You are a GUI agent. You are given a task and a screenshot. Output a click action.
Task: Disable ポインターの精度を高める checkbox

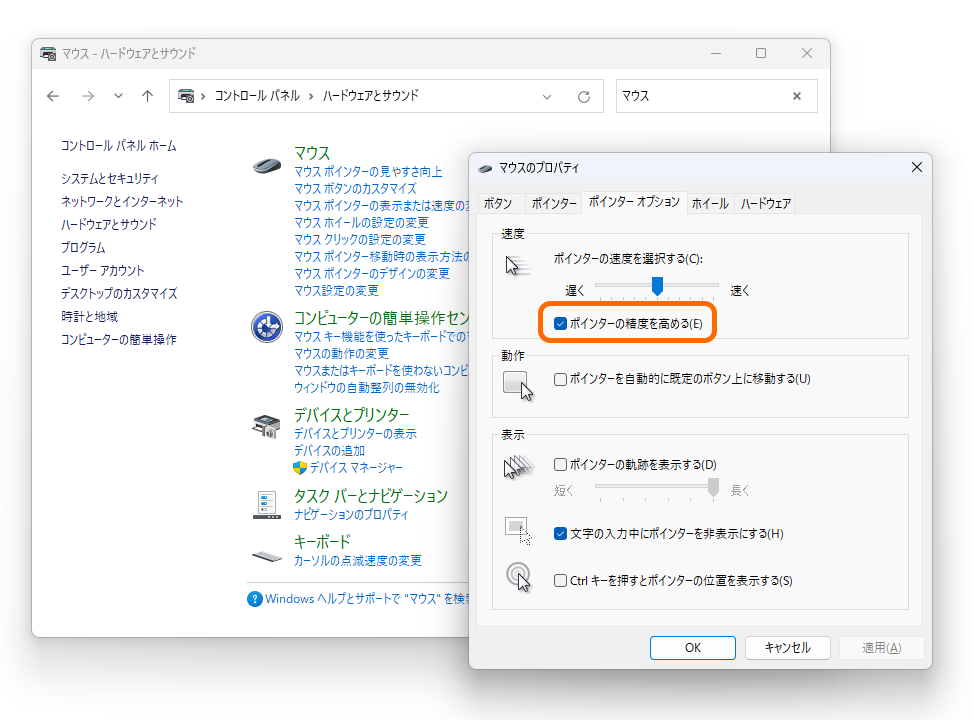coord(561,323)
